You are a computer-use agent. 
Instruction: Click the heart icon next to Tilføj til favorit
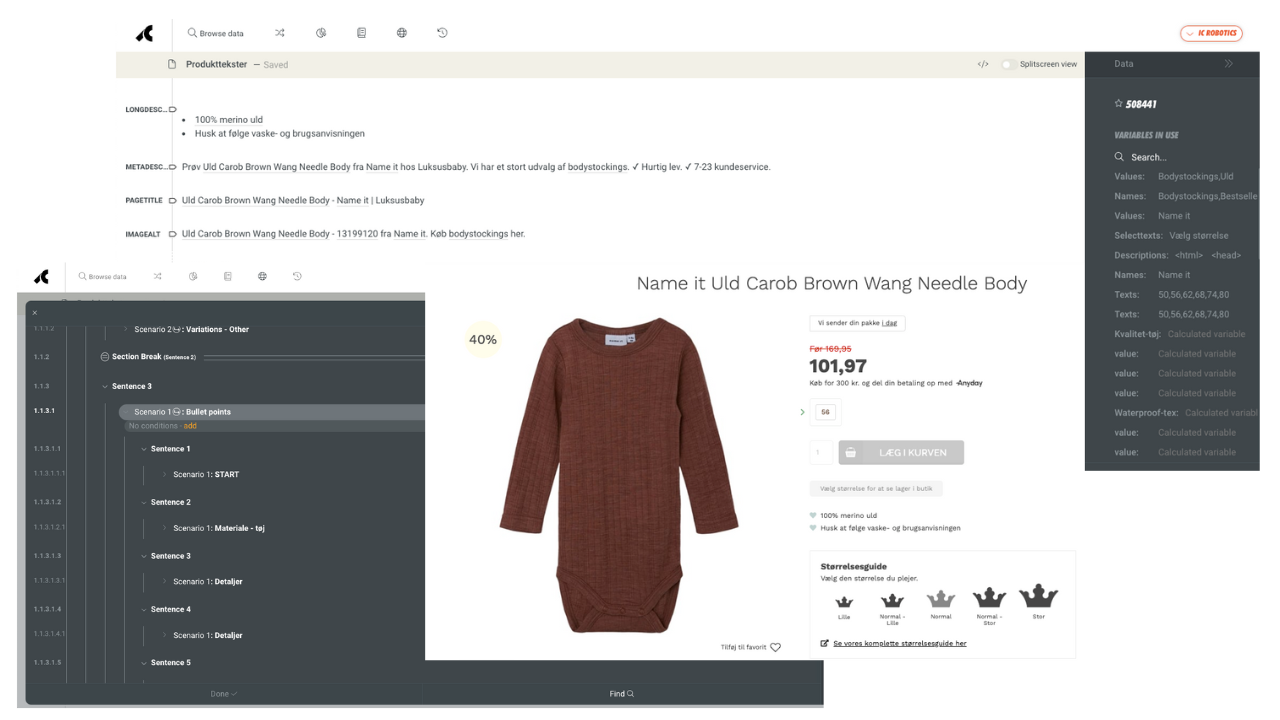pos(775,647)
